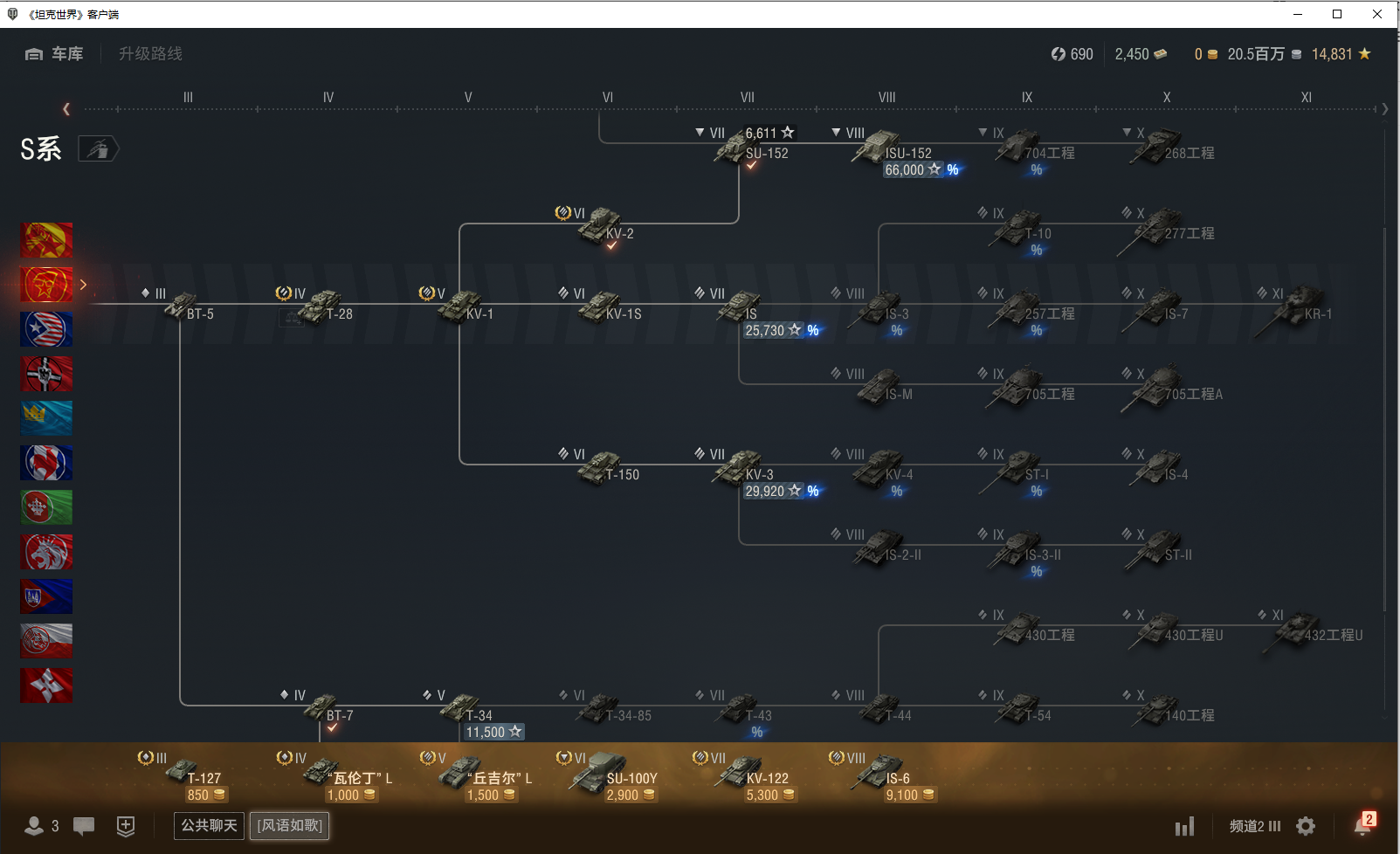The image size is (1400, 854).
Task: Click the right arrow of the tier ruler
Action: click(1385, 109)
